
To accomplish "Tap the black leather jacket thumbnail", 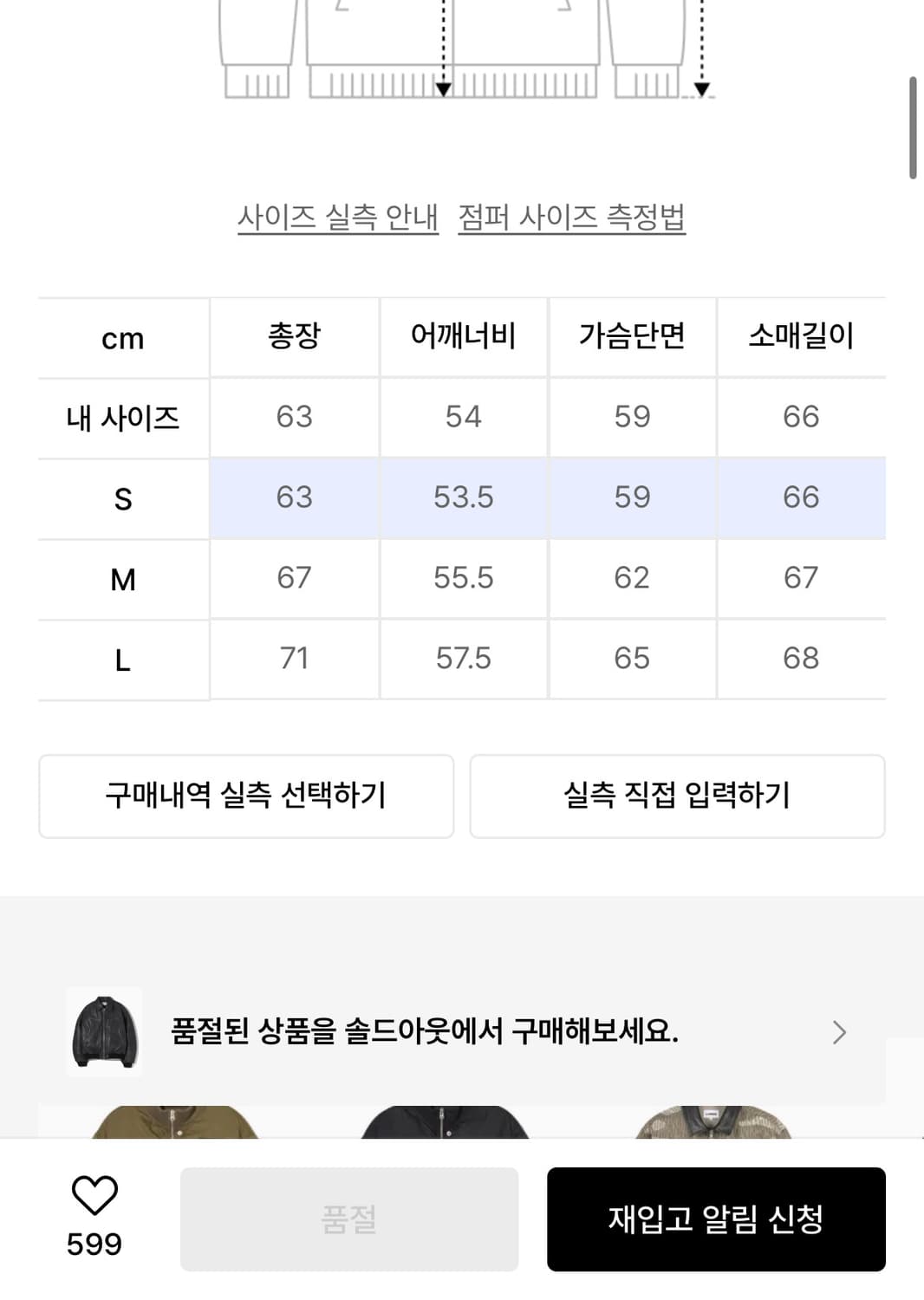I will pos(104,1031).
